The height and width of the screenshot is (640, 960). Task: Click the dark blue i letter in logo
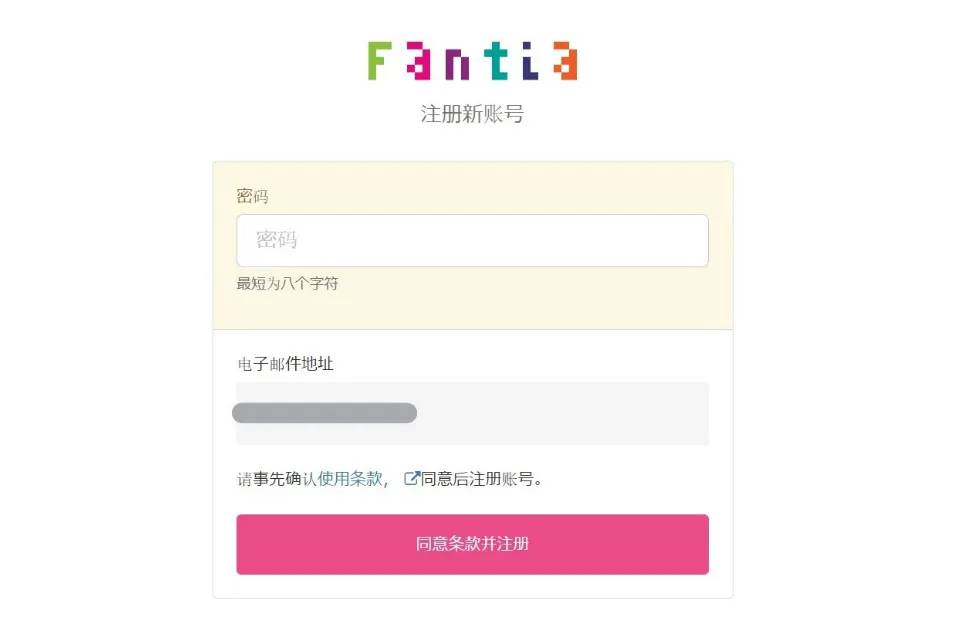pyautogui.click(x=530, y=61)
